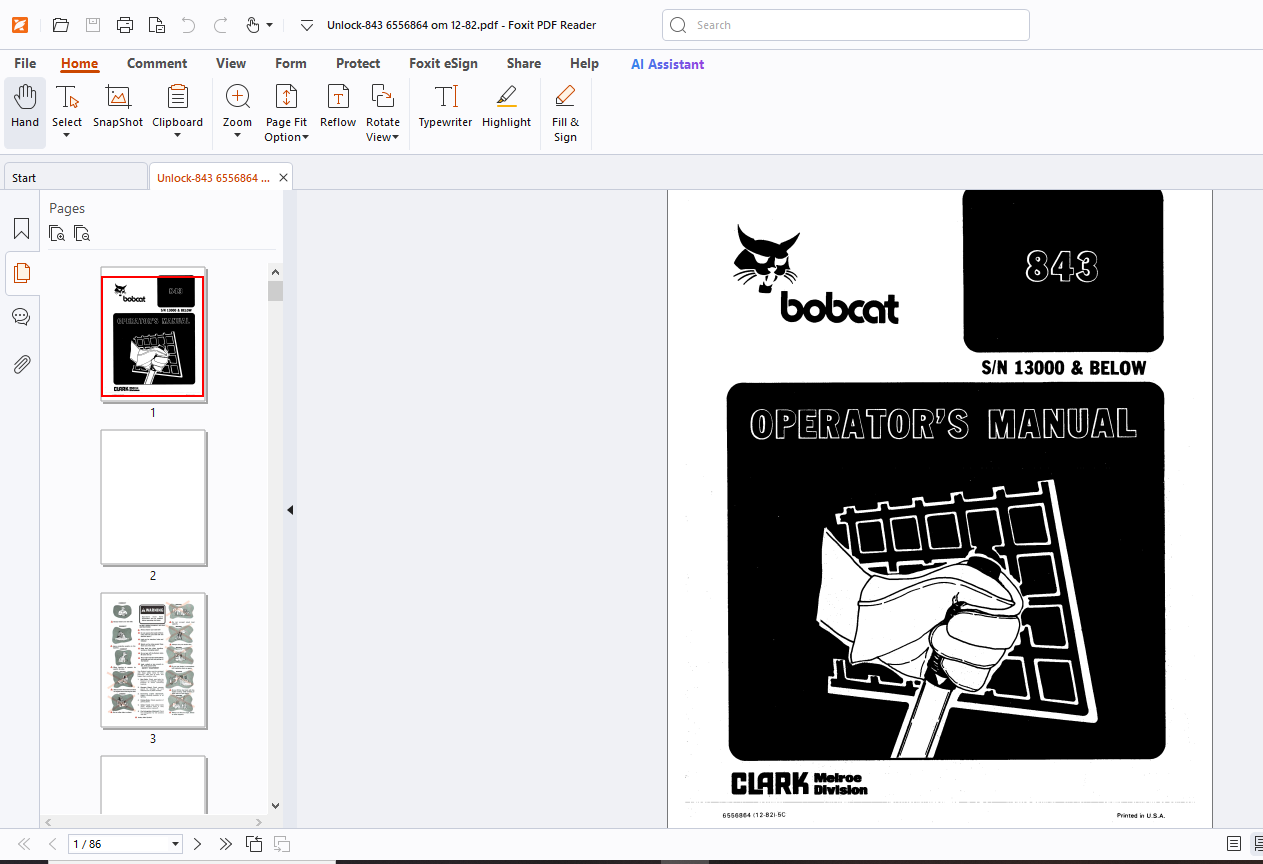Click the Redo arrow in quick toolbar
This screenshot has height=864, width=1263.
click(x=220, y=25)
